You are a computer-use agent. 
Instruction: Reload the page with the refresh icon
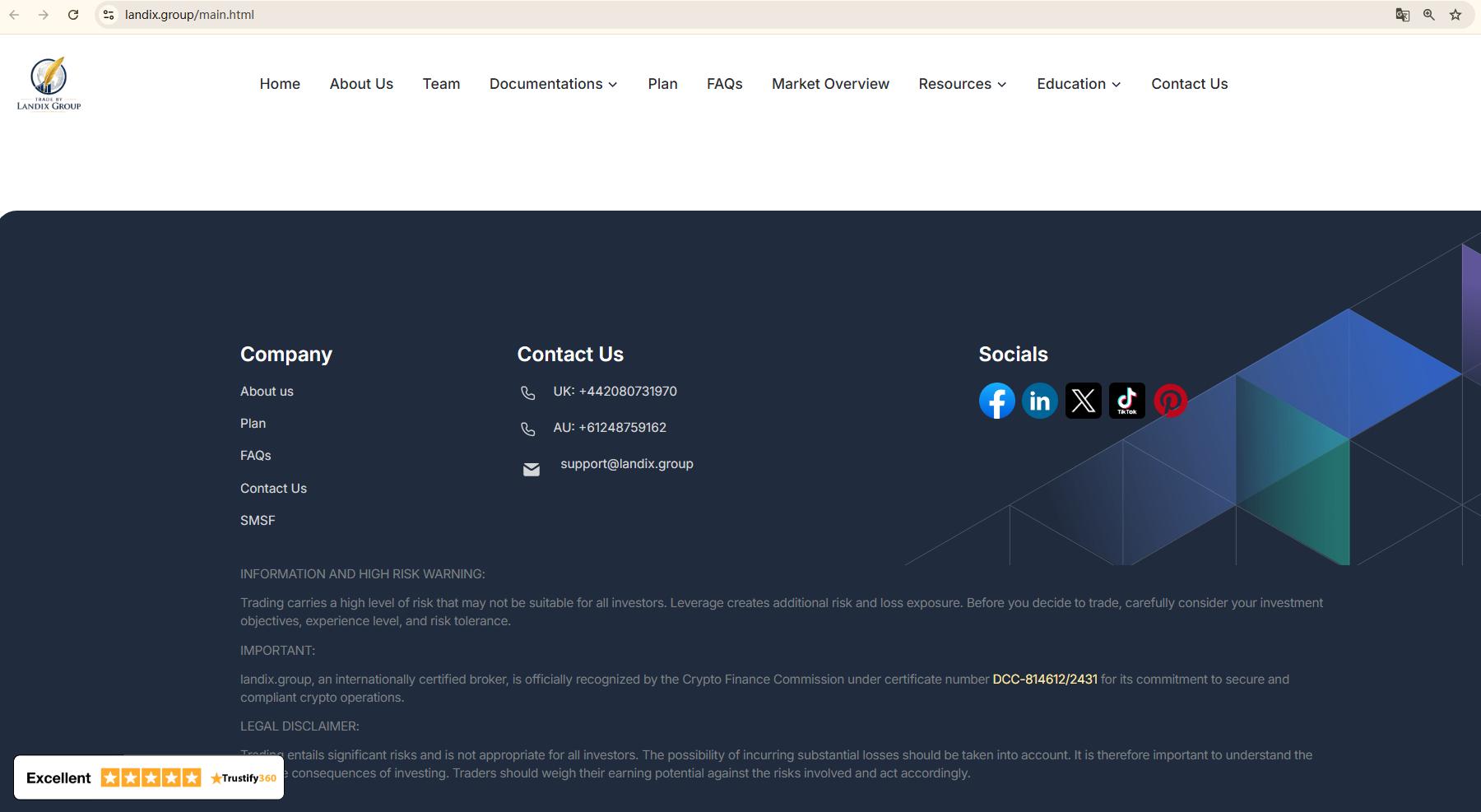(73, 15)
